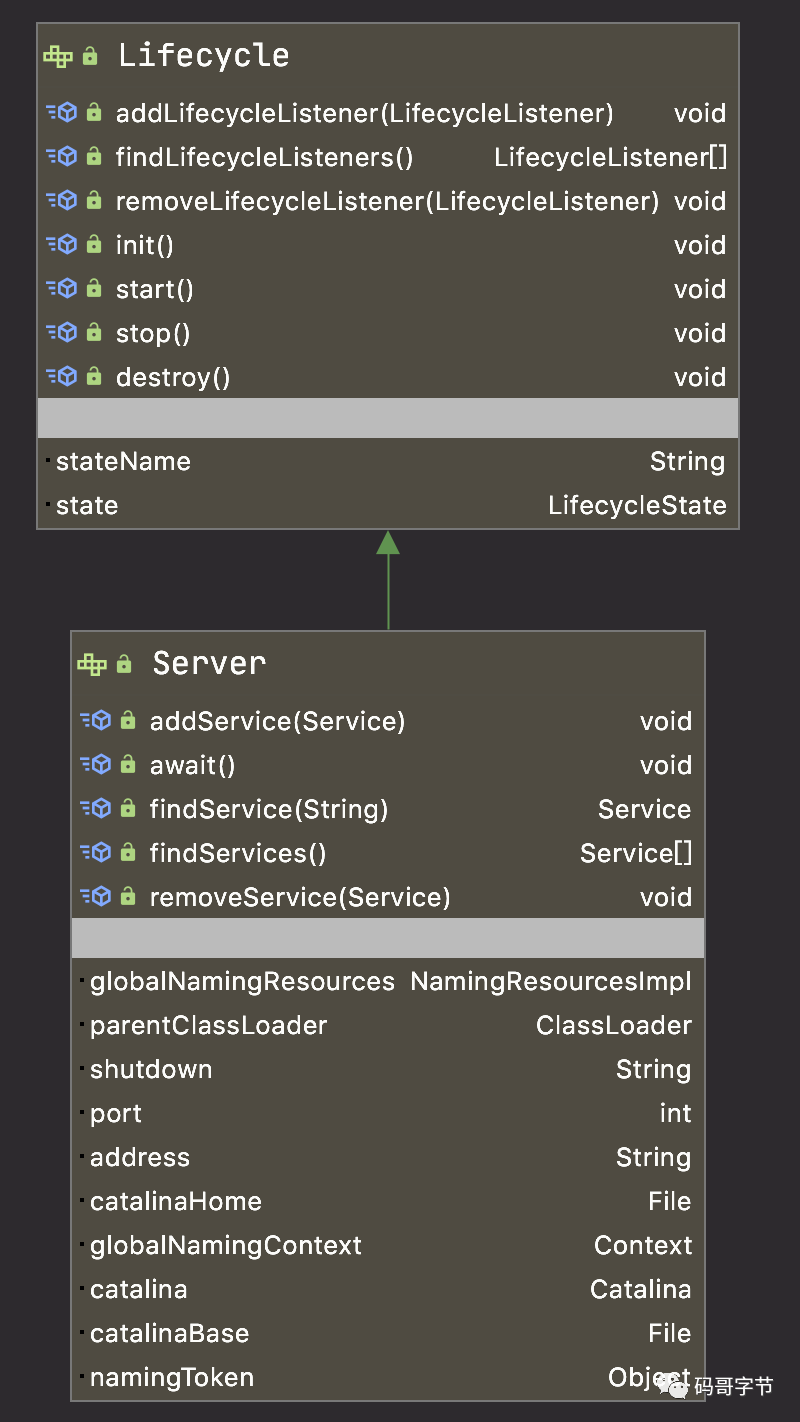This screenshot has height=1422, width=800.
Task: Click lock icon beside init() method
Action: point(94,245)
